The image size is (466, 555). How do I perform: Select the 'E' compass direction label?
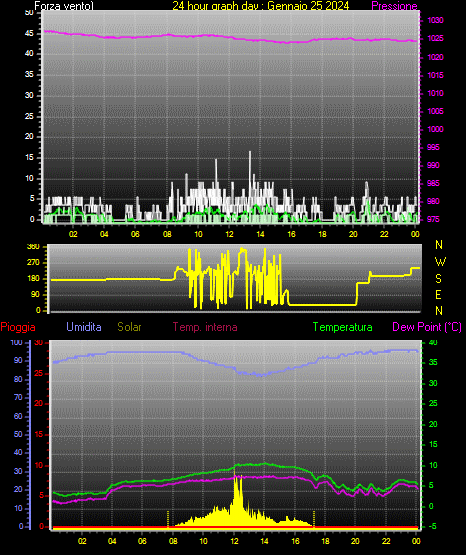438,295
